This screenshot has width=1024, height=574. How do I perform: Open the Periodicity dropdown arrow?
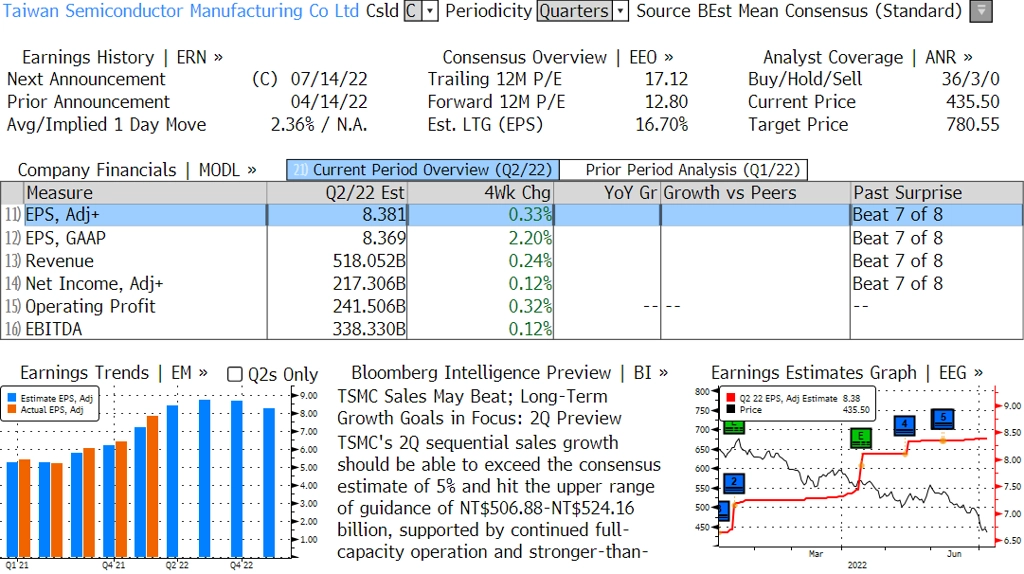[x=620, y=11]
